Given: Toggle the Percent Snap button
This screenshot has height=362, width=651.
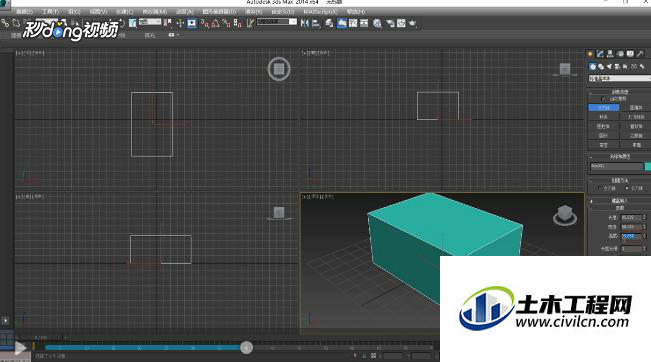Looking at the screenshot, I should pyautogui.click(x=226, y=23).
